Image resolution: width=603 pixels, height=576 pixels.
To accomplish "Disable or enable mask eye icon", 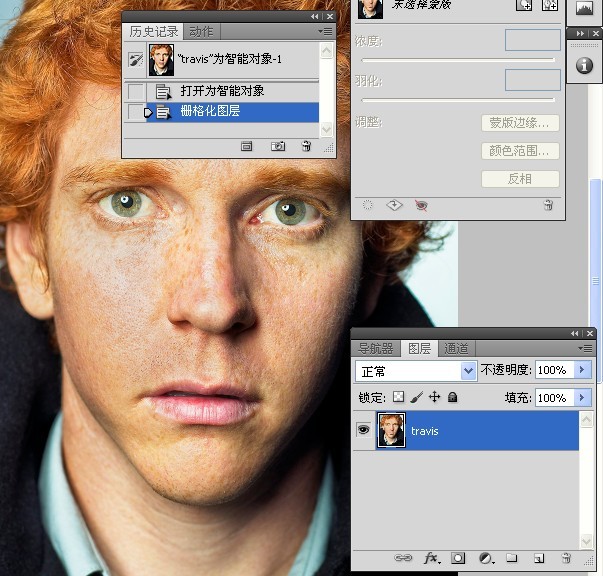I will click(x=421, y=205).
